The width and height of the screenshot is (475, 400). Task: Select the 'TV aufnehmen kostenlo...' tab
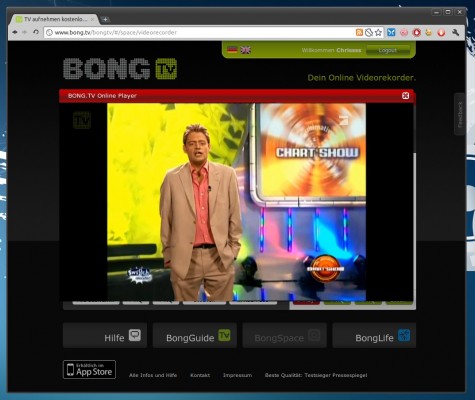[55, 19]
